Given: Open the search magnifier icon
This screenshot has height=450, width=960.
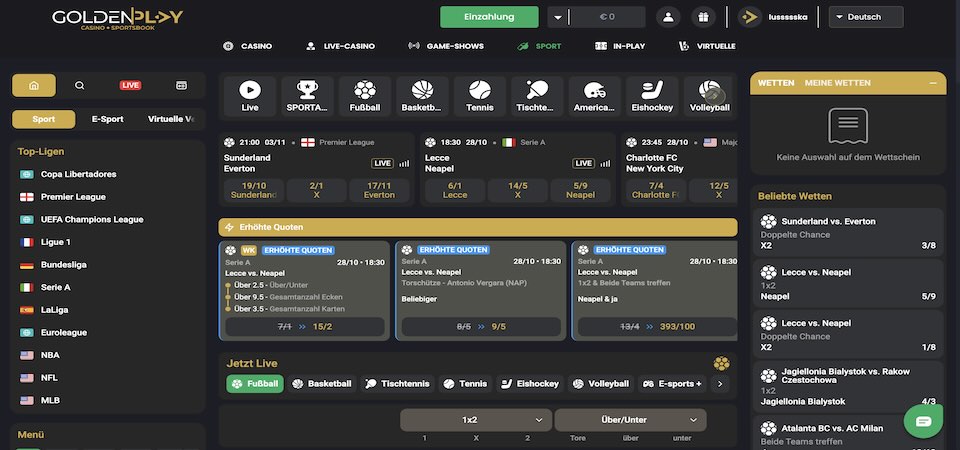Looking at the screenshot, I should (80, 86).
